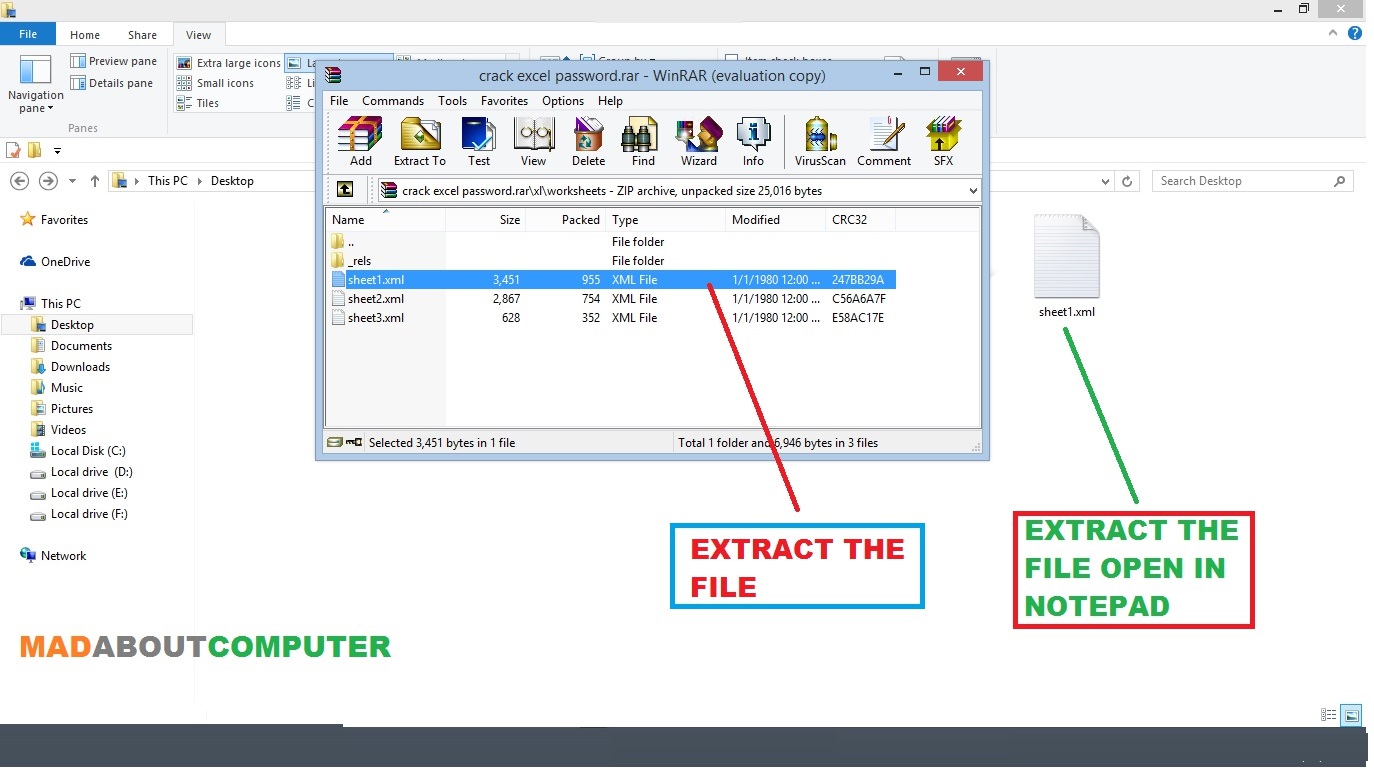Run the Test archive tool
The height and width of the screenshot is (777, 1374).
pyautogui.click(x=479, y=142)
